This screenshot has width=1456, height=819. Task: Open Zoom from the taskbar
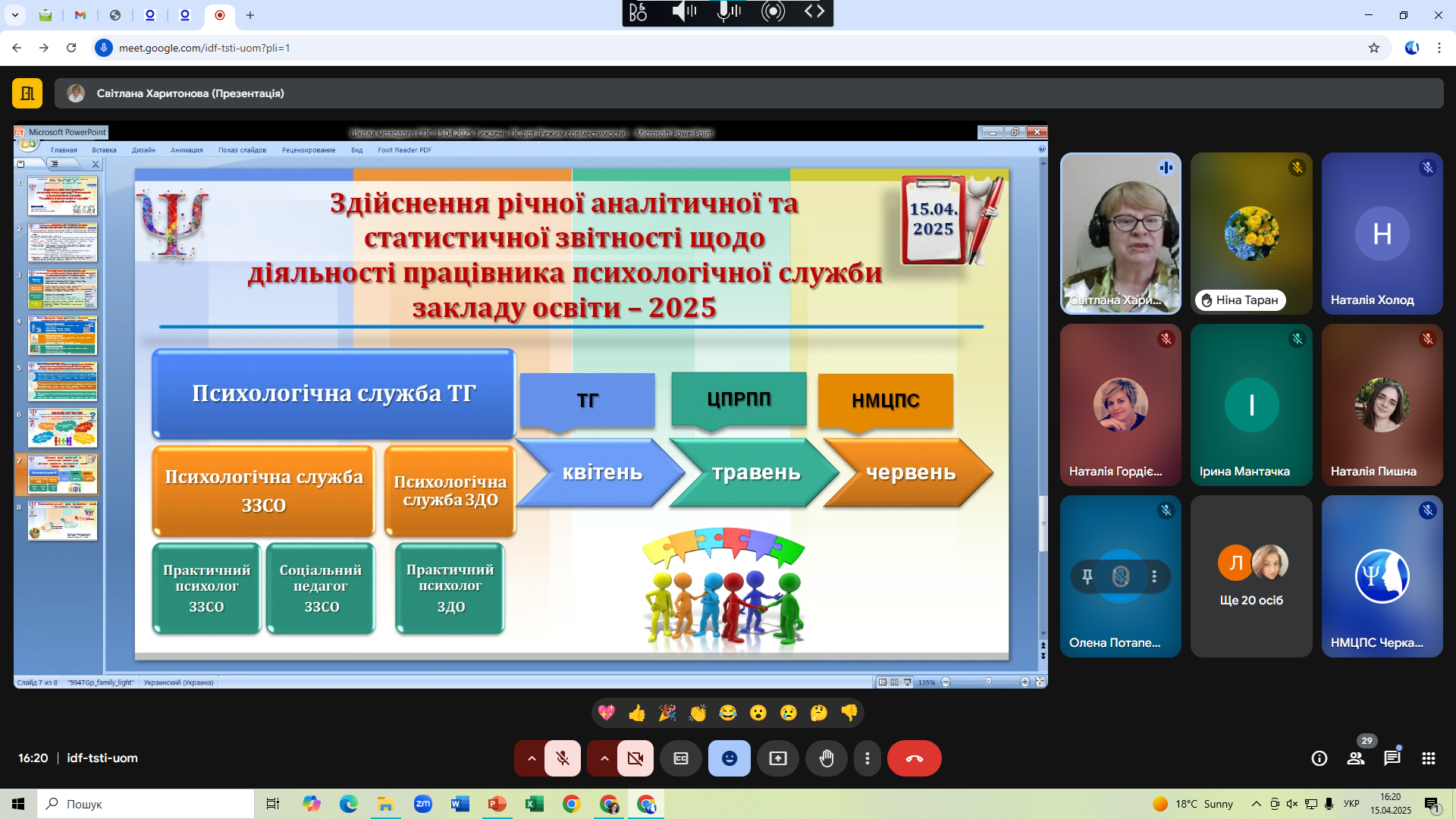(422, 804)
